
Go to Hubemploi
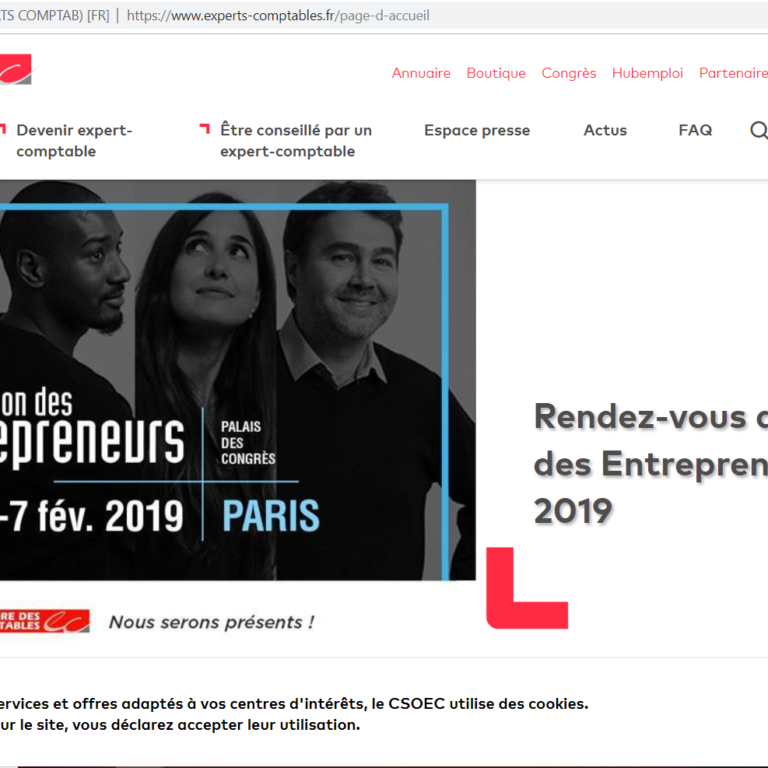pos(648,73)
